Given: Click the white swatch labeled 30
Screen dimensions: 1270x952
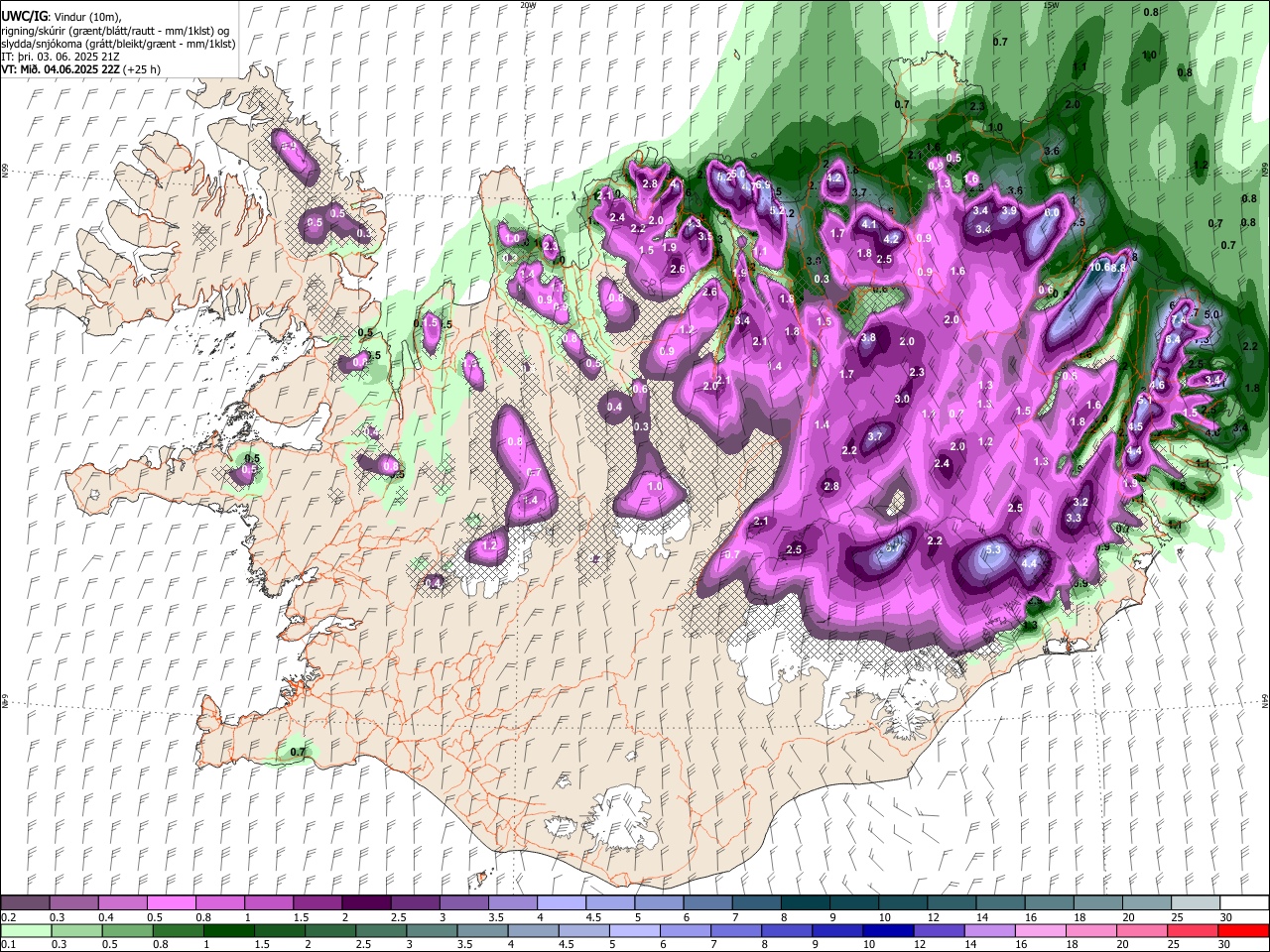Looking at the screenshot, I should tap(1244, 903).
